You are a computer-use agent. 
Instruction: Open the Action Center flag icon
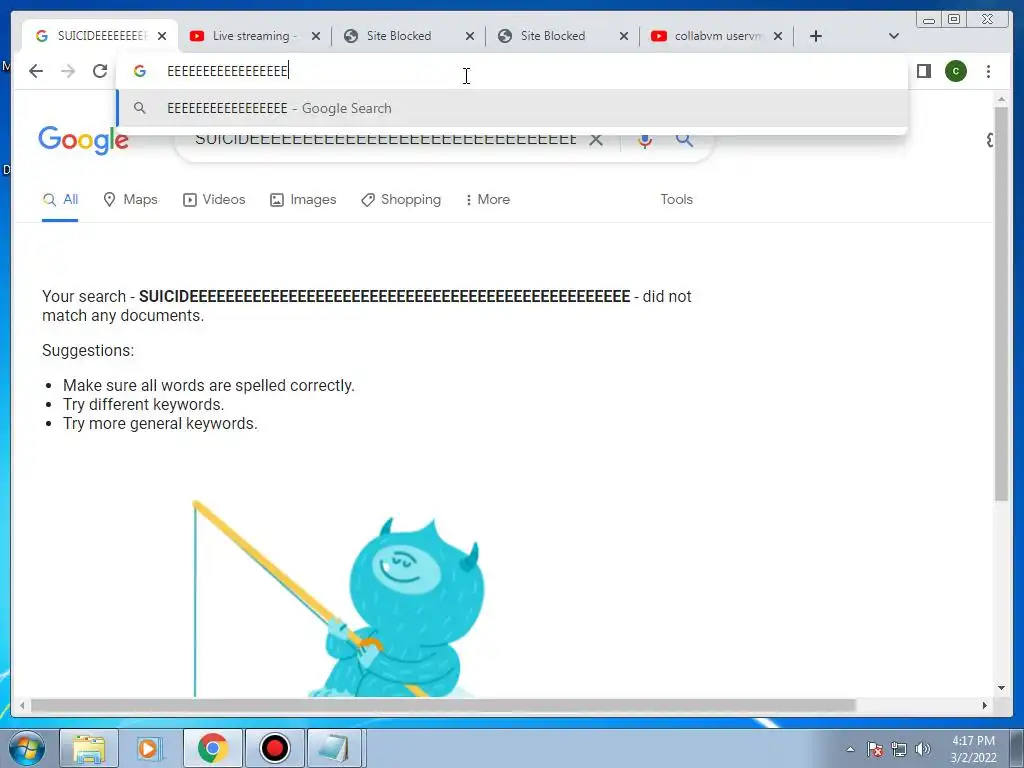pyautogui.click(x=874, y=749)
